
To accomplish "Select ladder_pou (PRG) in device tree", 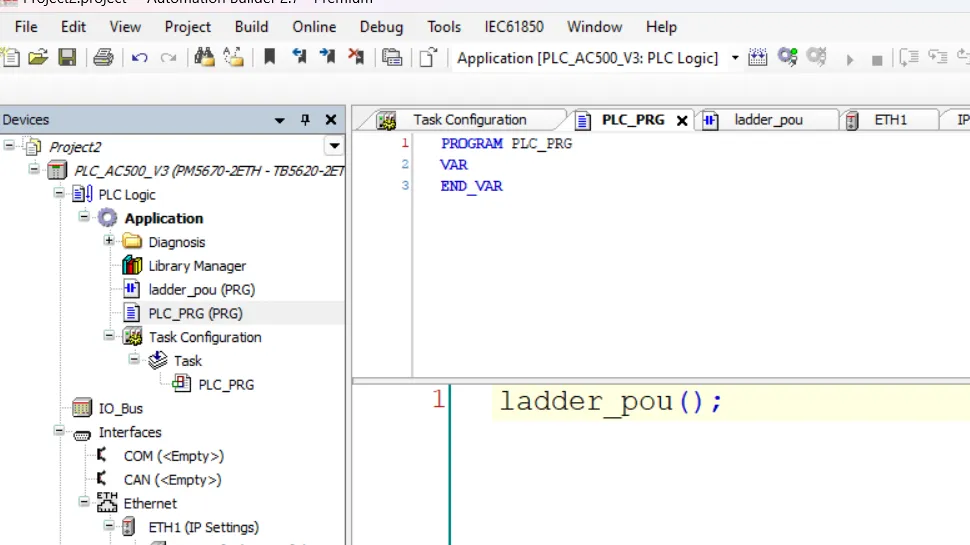I will click(x=201, y=290).
